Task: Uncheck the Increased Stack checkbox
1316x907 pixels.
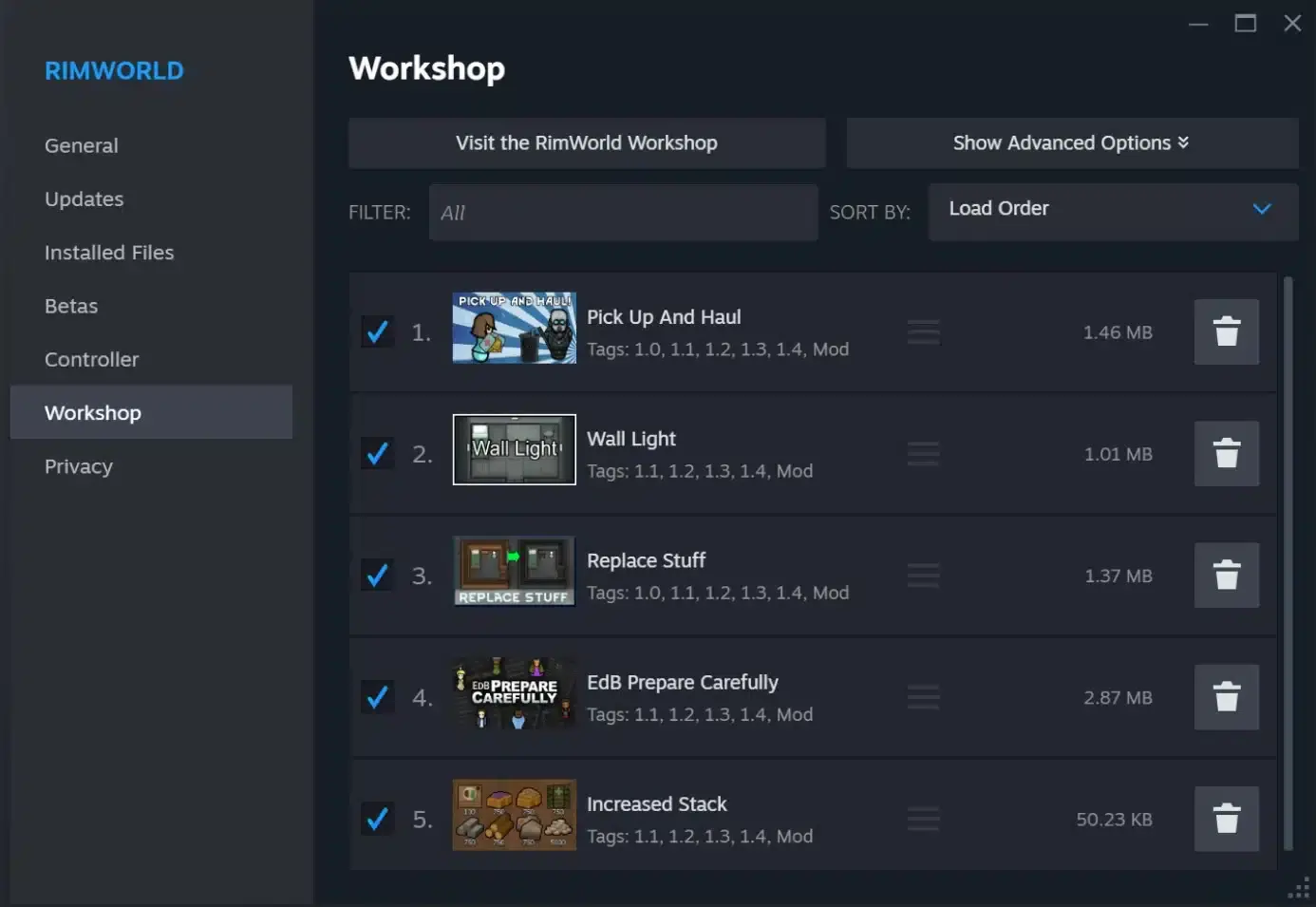Action: click(377, 818)
